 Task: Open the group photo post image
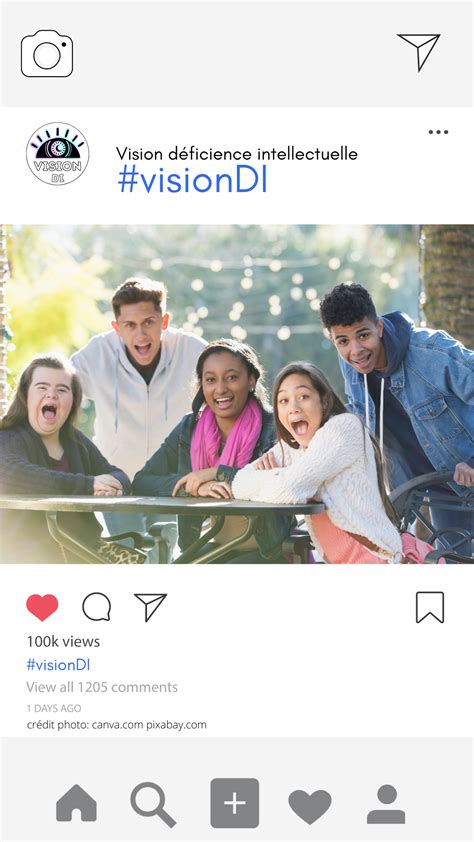(237, 394)
